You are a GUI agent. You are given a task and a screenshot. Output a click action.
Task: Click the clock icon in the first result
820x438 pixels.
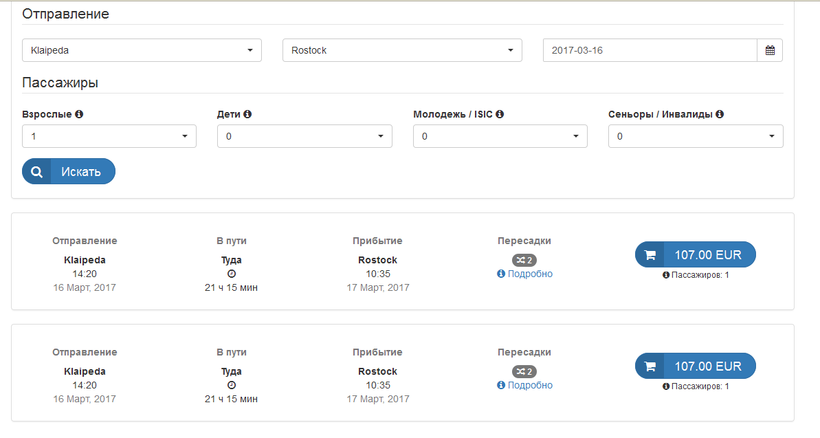(231, 273)
